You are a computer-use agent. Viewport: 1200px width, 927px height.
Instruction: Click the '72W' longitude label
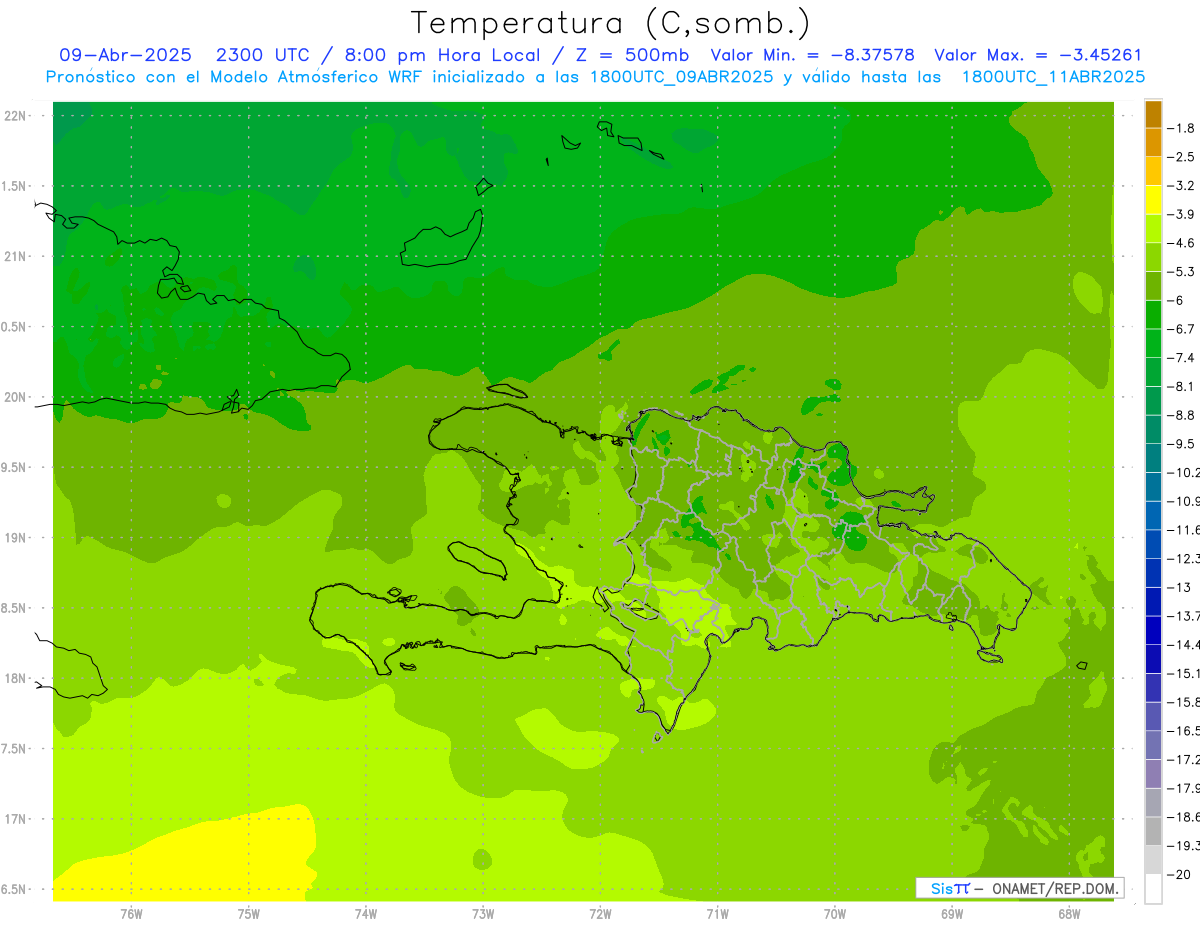tap(600, 914)
